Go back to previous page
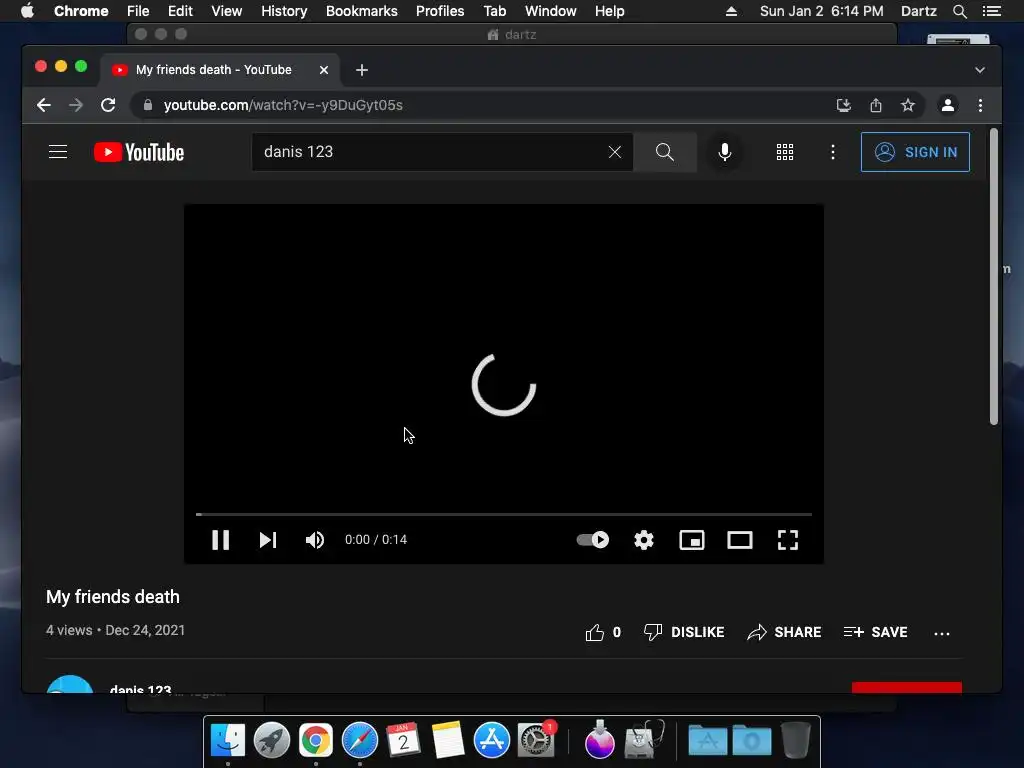Screen dimensions: 1024x768 coord(44,105)
